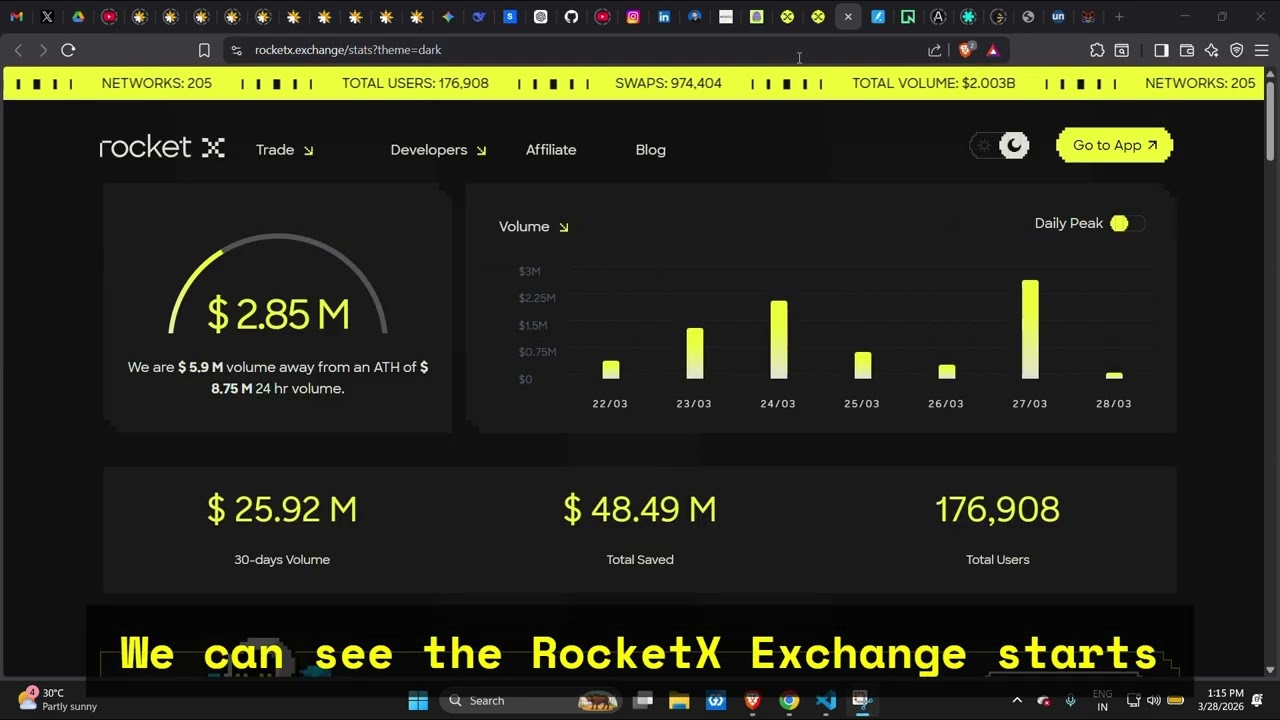The height and width of the screenshot is (720, 1280).
Task: Select the 22/03 volume bar
Action: 610,370
